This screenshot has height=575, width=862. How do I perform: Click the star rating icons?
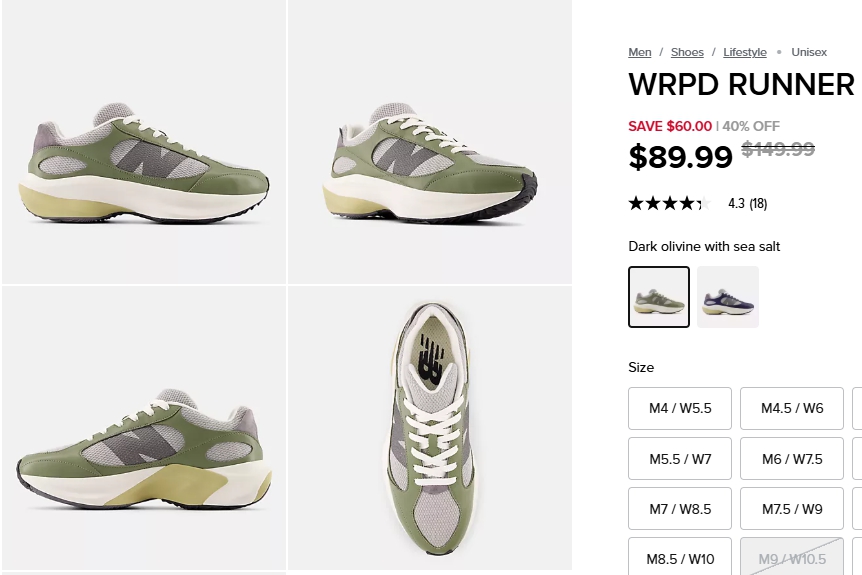click(670, 203)
